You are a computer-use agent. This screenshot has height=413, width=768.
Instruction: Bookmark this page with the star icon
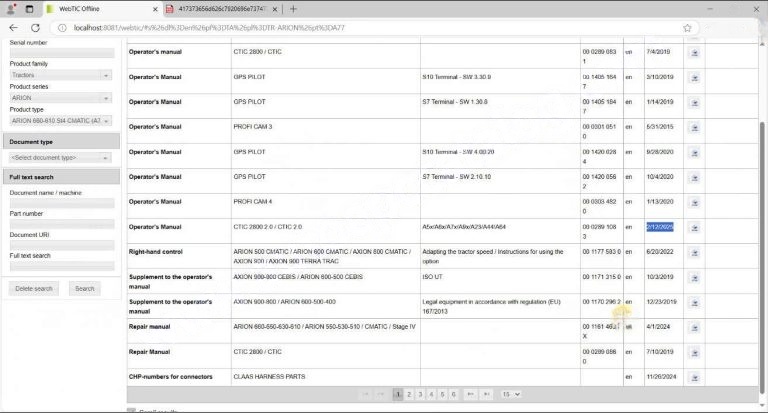(x=688, y=28)
